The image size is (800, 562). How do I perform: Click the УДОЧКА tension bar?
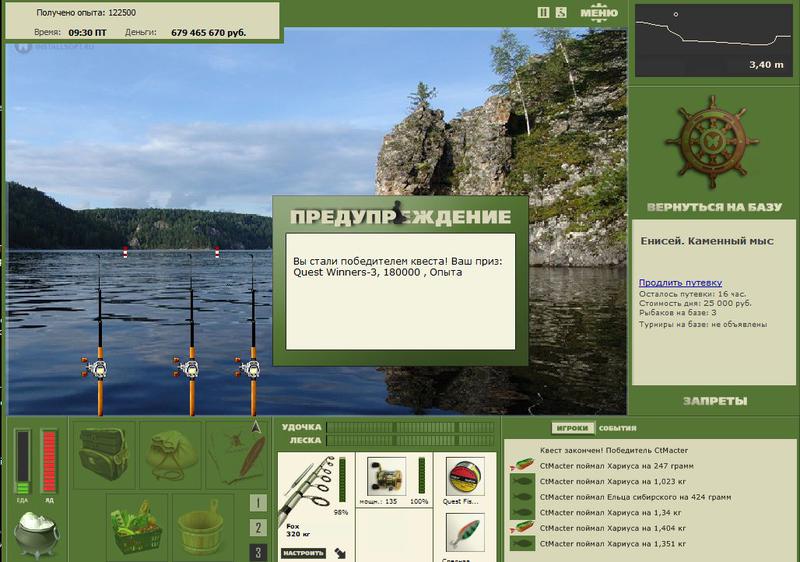coord(411,427)
